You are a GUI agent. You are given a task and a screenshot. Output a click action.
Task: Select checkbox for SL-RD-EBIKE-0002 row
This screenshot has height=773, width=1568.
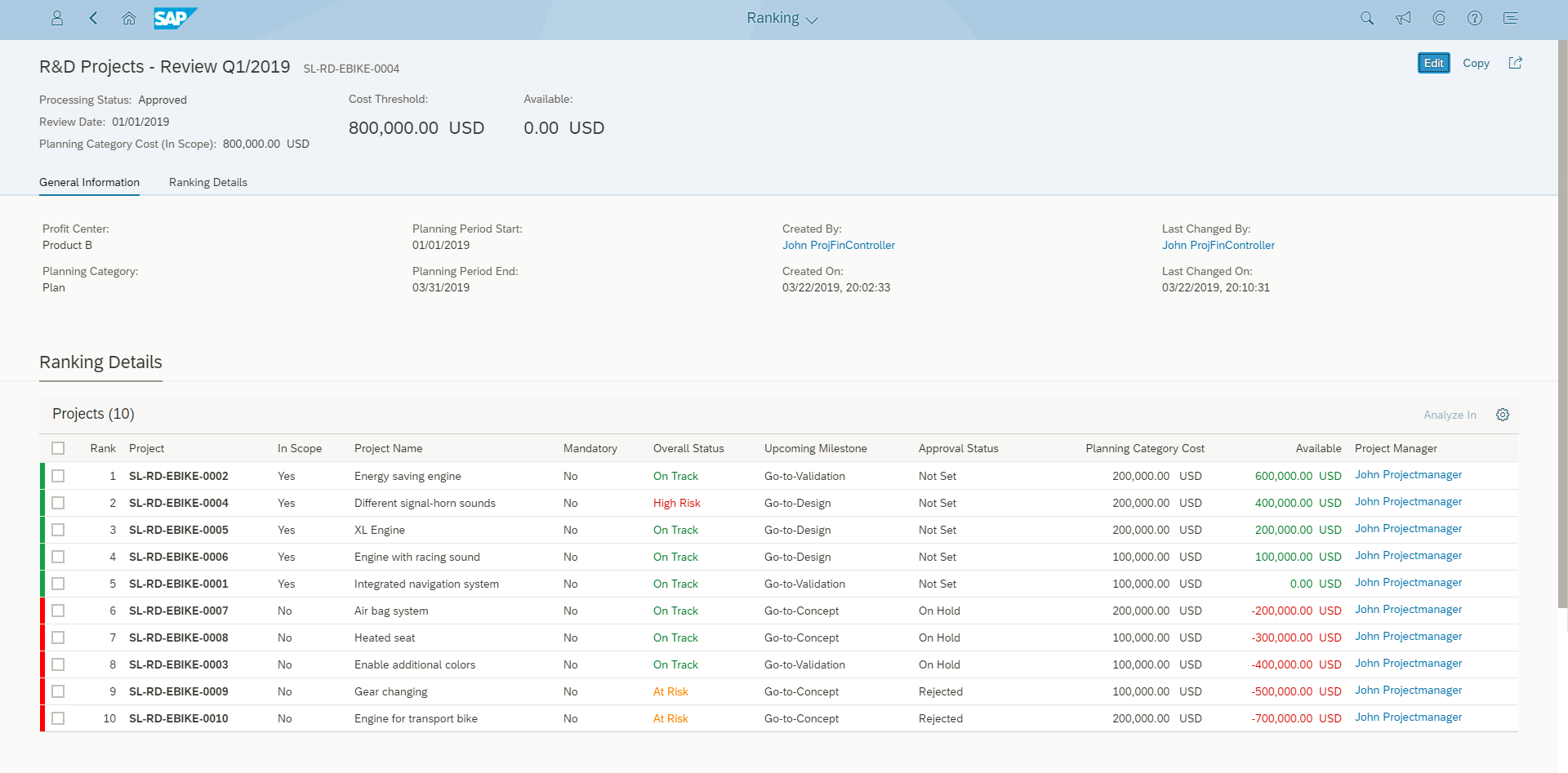[x=58, y=476]
